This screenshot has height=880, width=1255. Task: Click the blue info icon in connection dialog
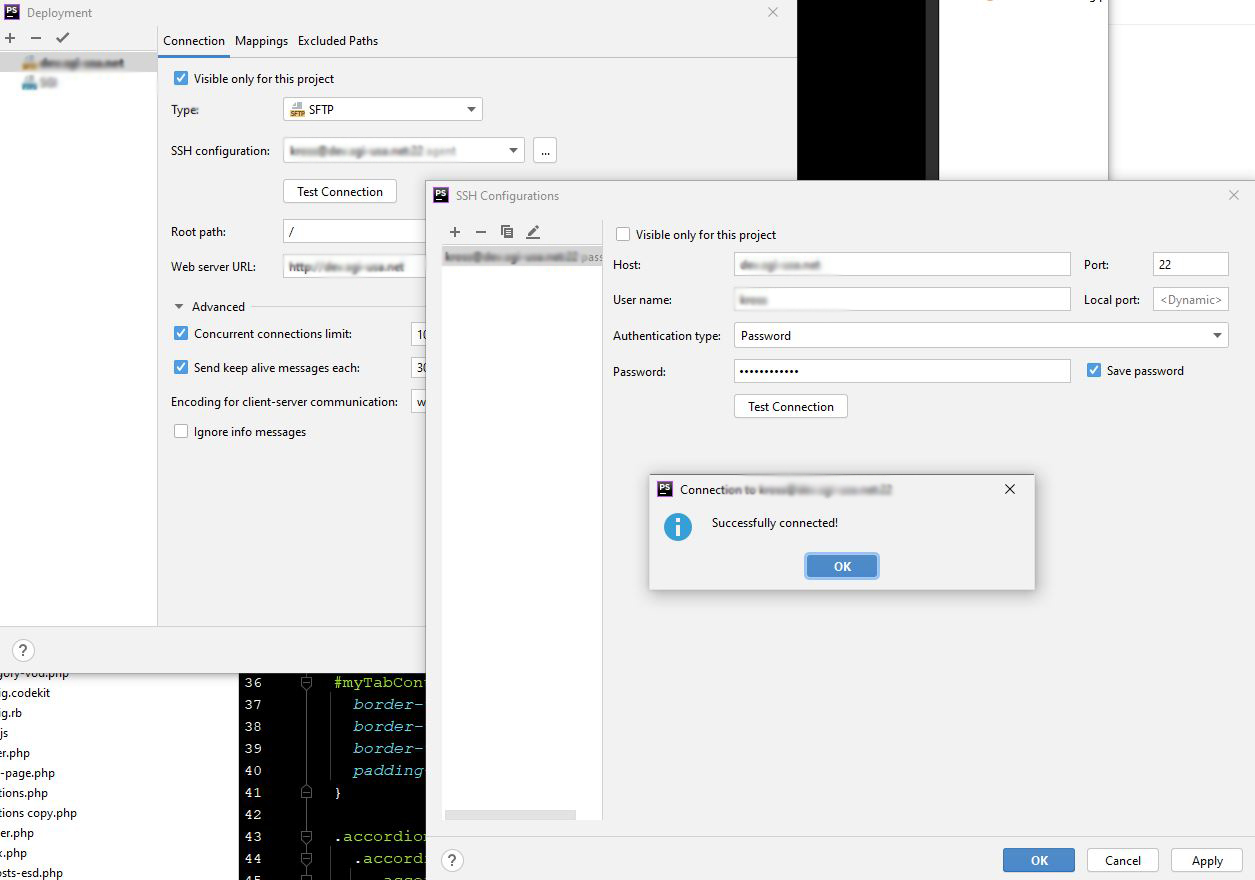coord(678,526)
